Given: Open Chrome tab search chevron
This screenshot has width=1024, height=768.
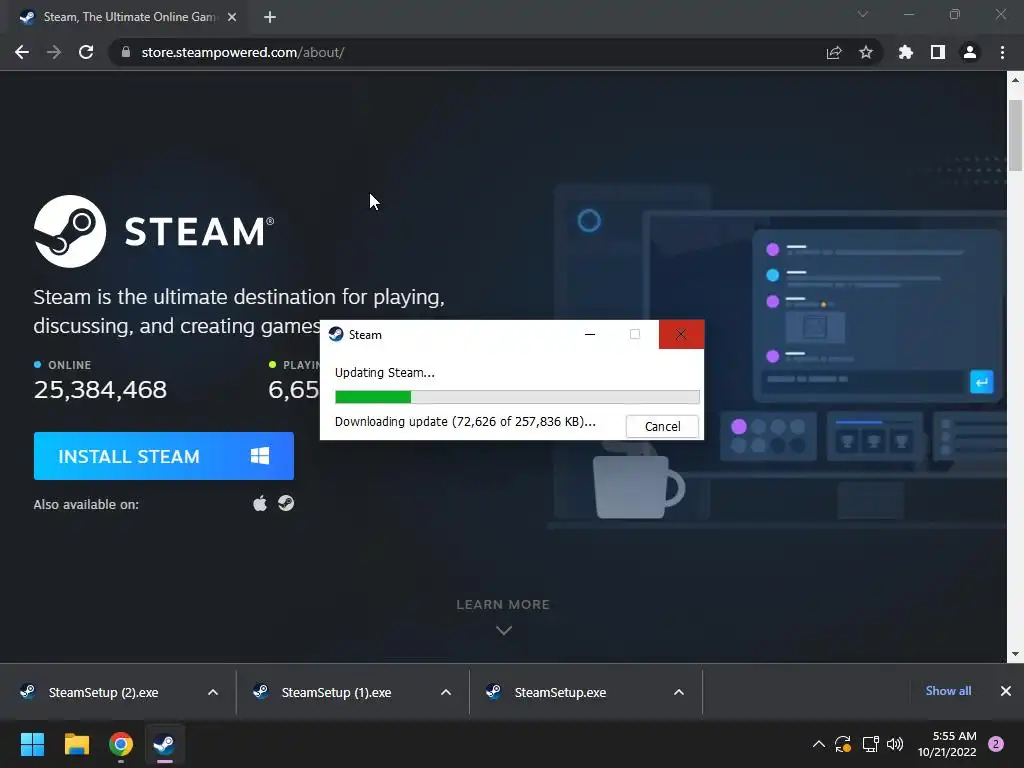Looking at the screenshot, I should point(863,14).
